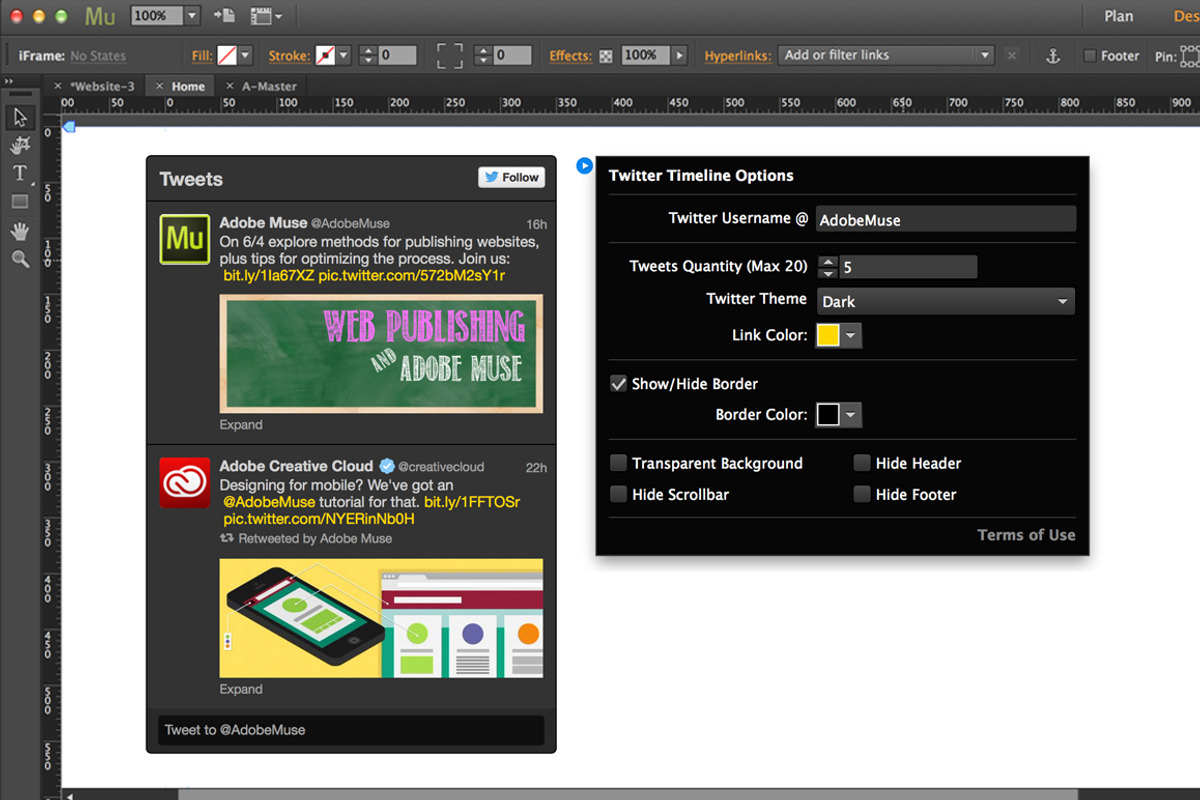Close the Website-3 tab
The width and height of the screenshot is (1200, 800).
[58, 86]
